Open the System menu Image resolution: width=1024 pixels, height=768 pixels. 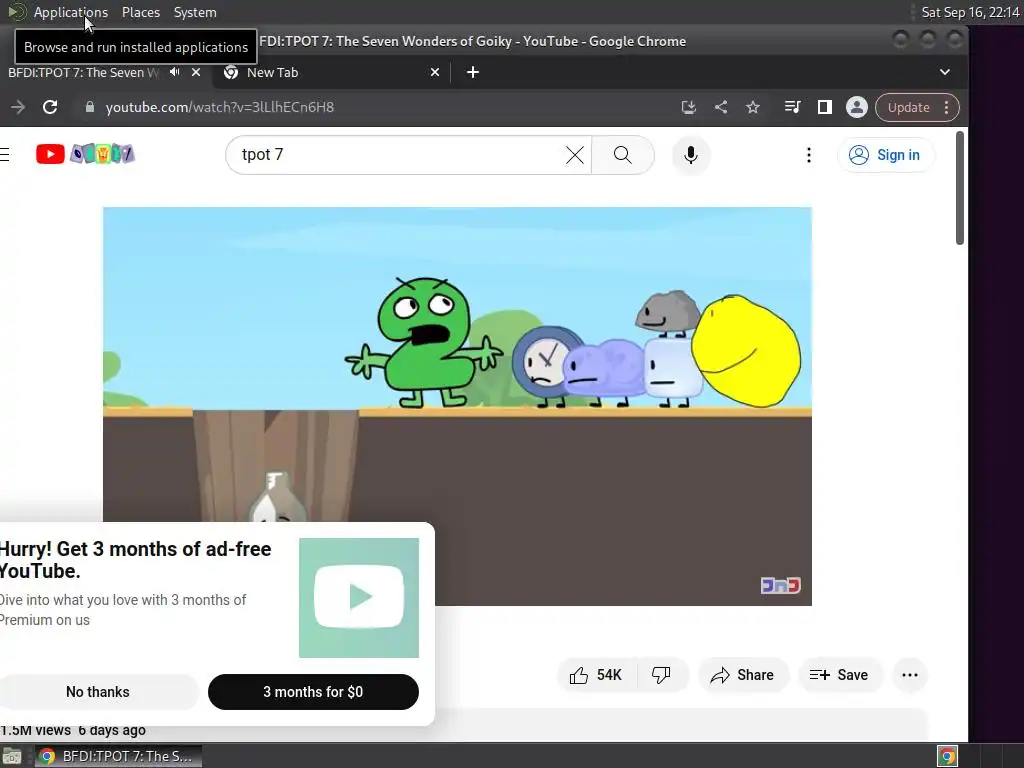click(x=195, y=12)
